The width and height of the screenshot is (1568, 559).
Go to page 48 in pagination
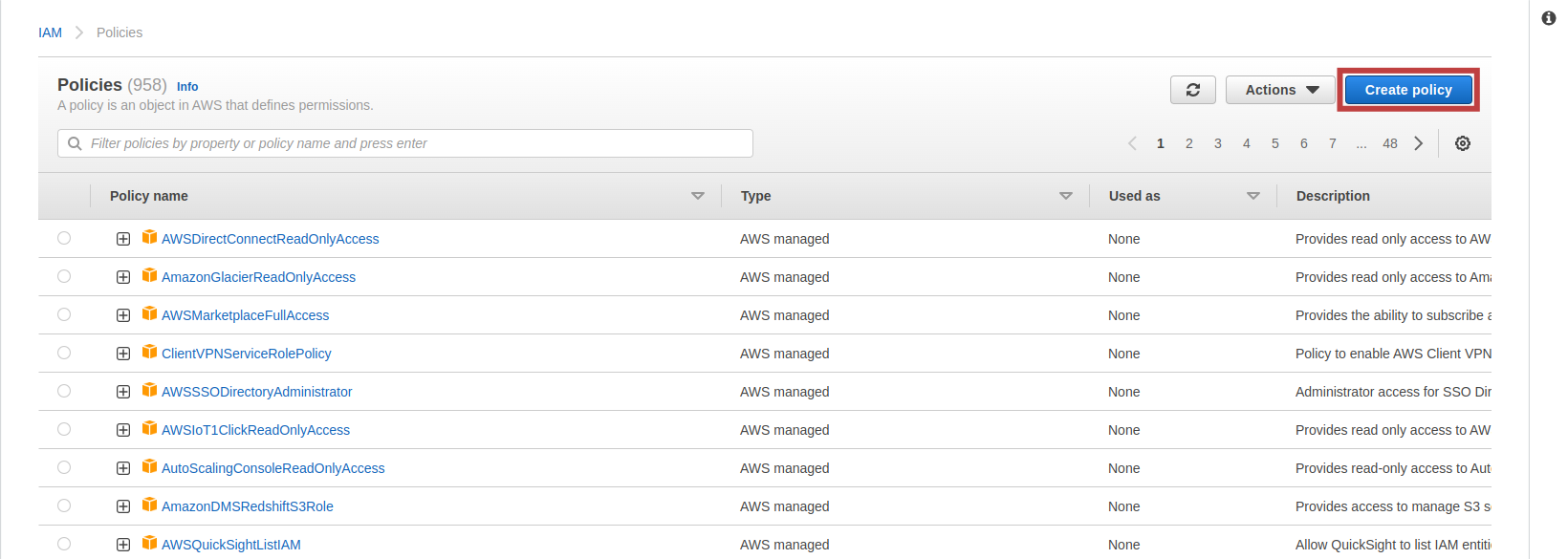1389,143
